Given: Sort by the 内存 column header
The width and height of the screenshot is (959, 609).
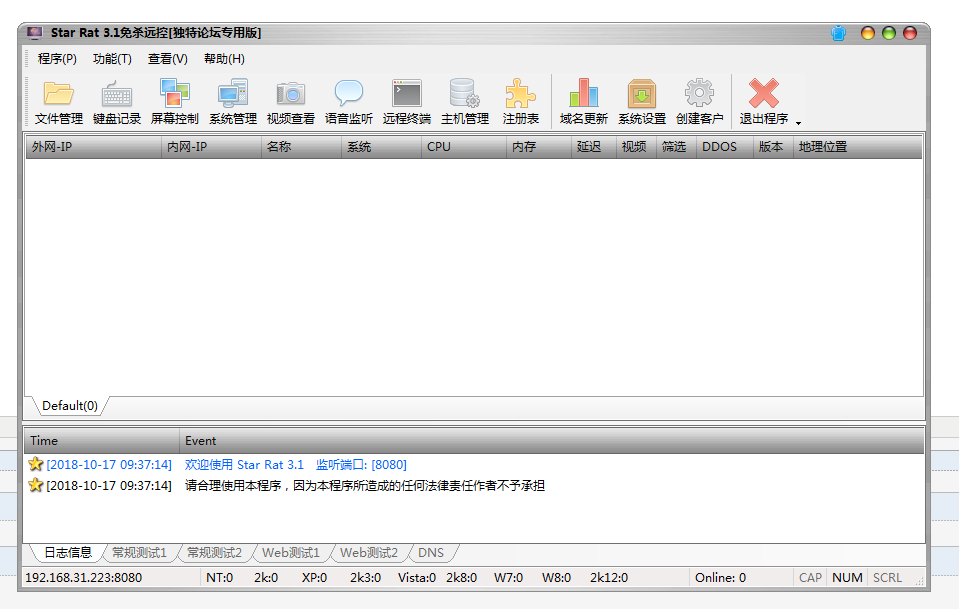Looking at the screenshot, I should pos(539,147).
